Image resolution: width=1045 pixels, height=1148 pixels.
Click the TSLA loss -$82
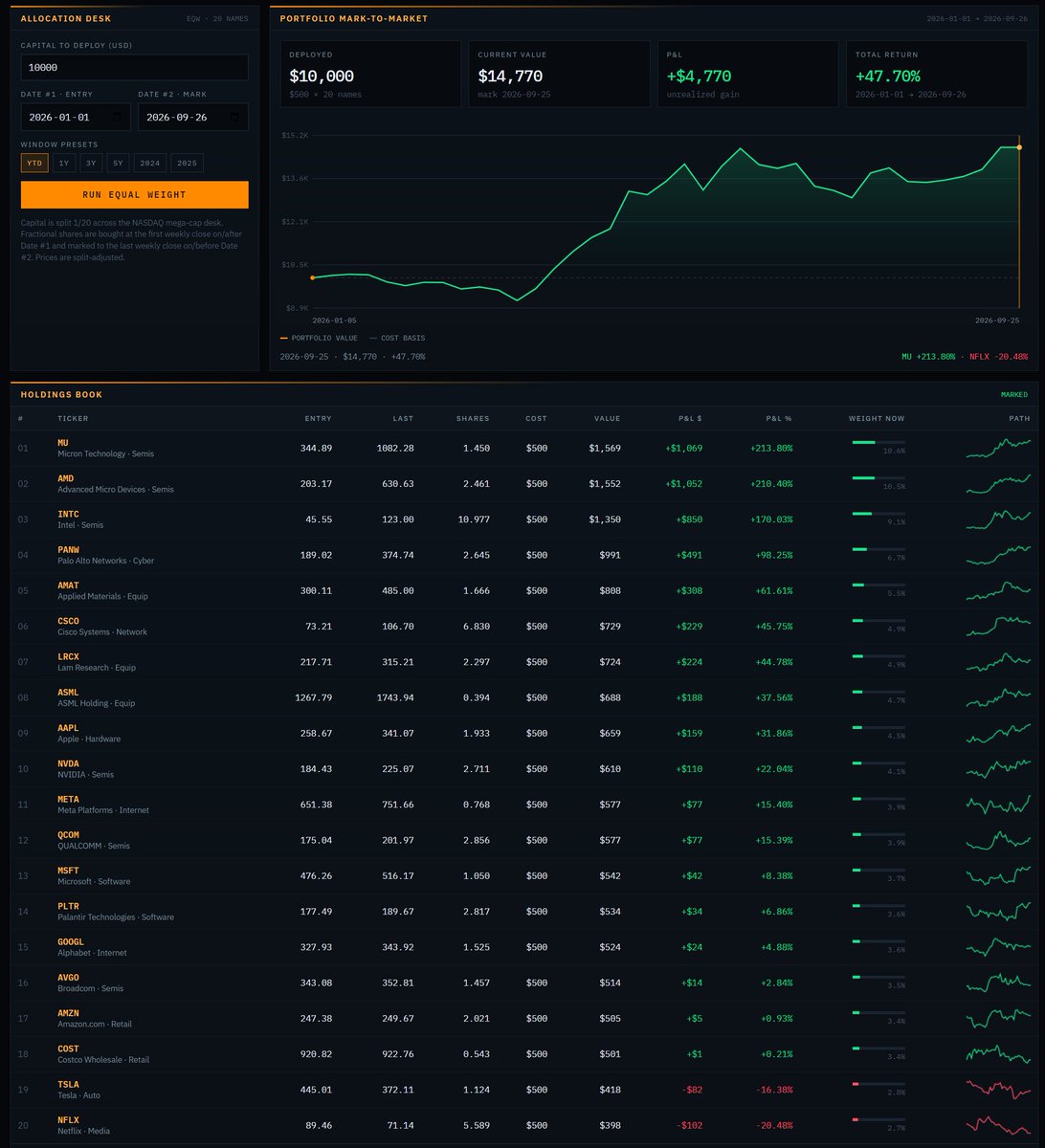click(x=692, y=1090)
